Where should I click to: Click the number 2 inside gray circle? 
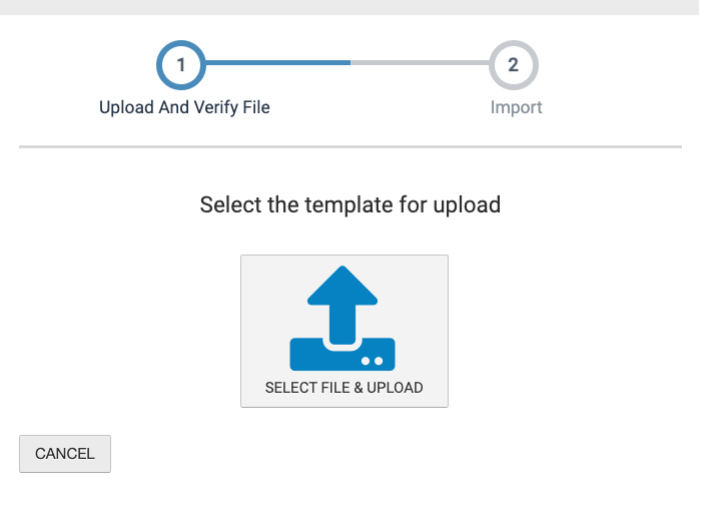point(513,65)
